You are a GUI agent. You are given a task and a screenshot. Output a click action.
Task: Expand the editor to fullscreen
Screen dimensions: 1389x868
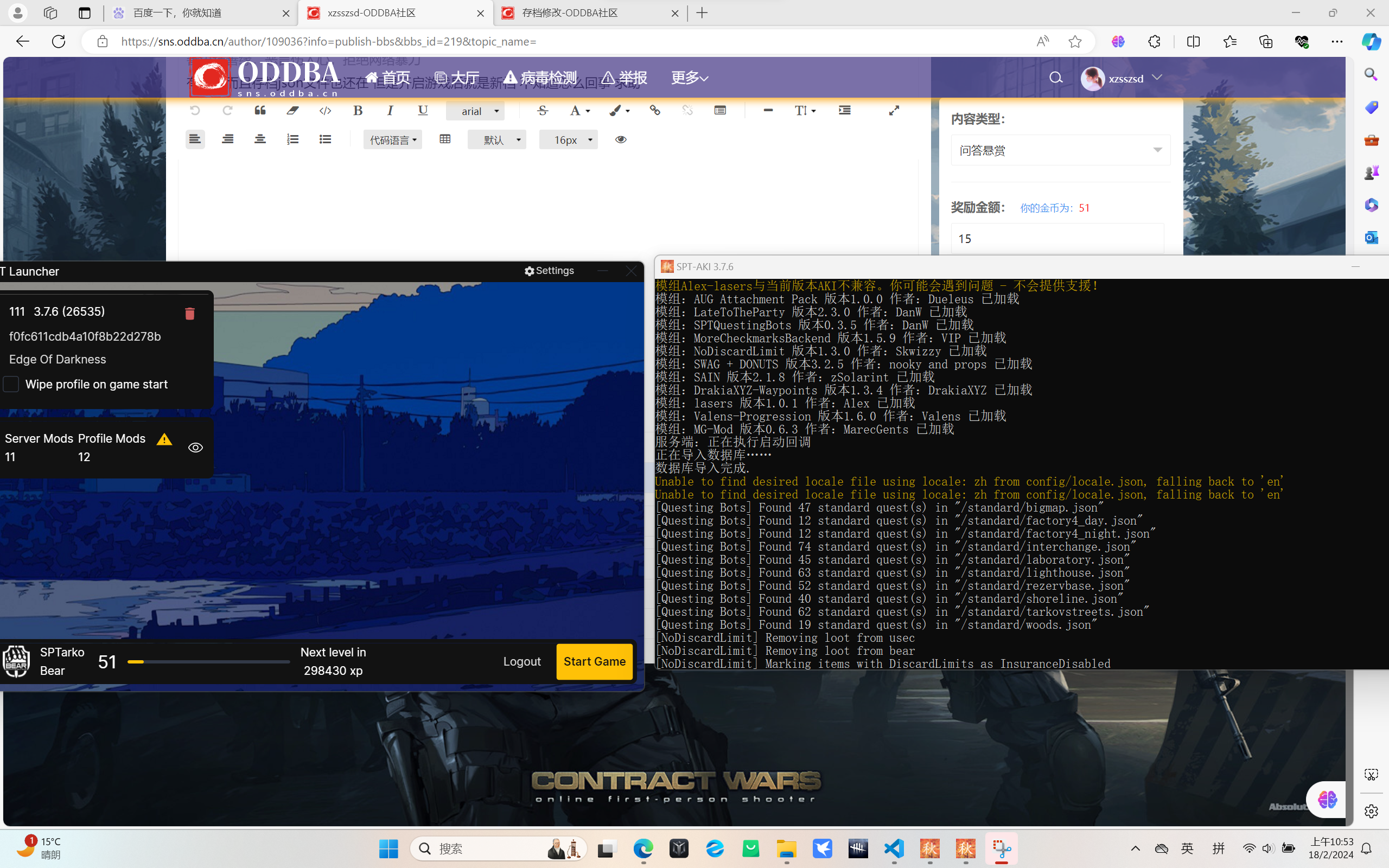pyautogui.click(x=894, y=110)
